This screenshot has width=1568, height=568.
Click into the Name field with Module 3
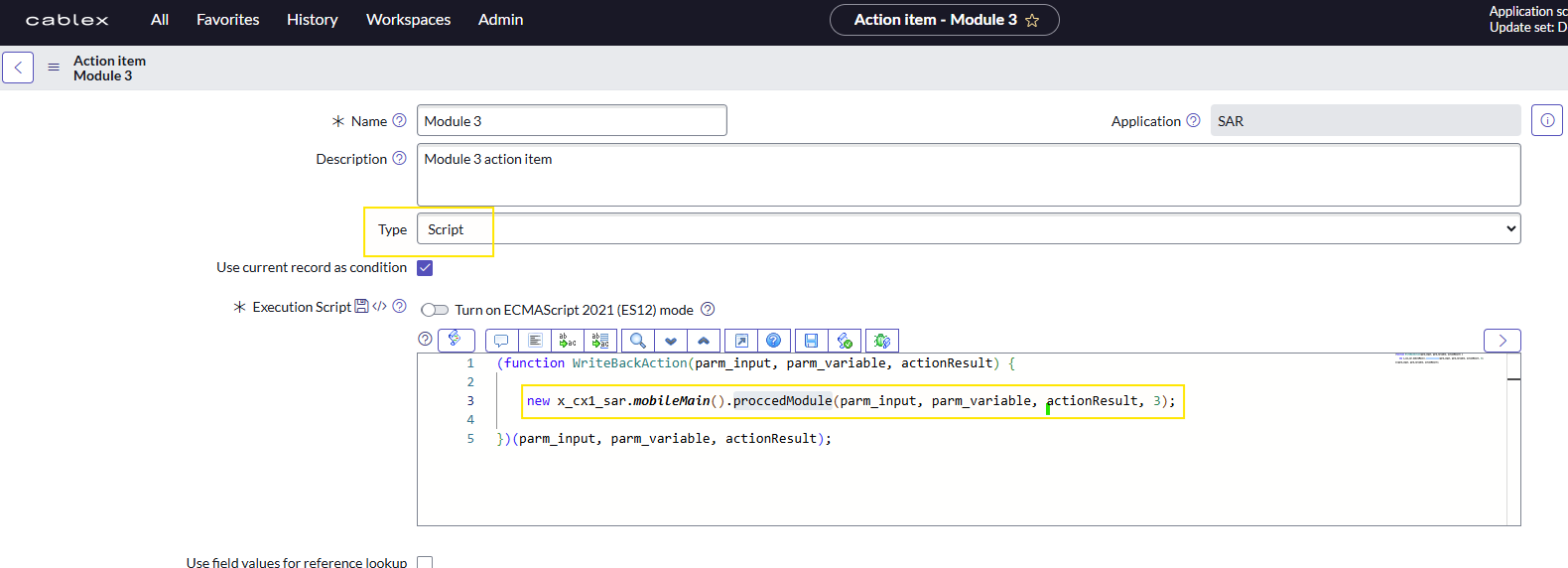572,121
